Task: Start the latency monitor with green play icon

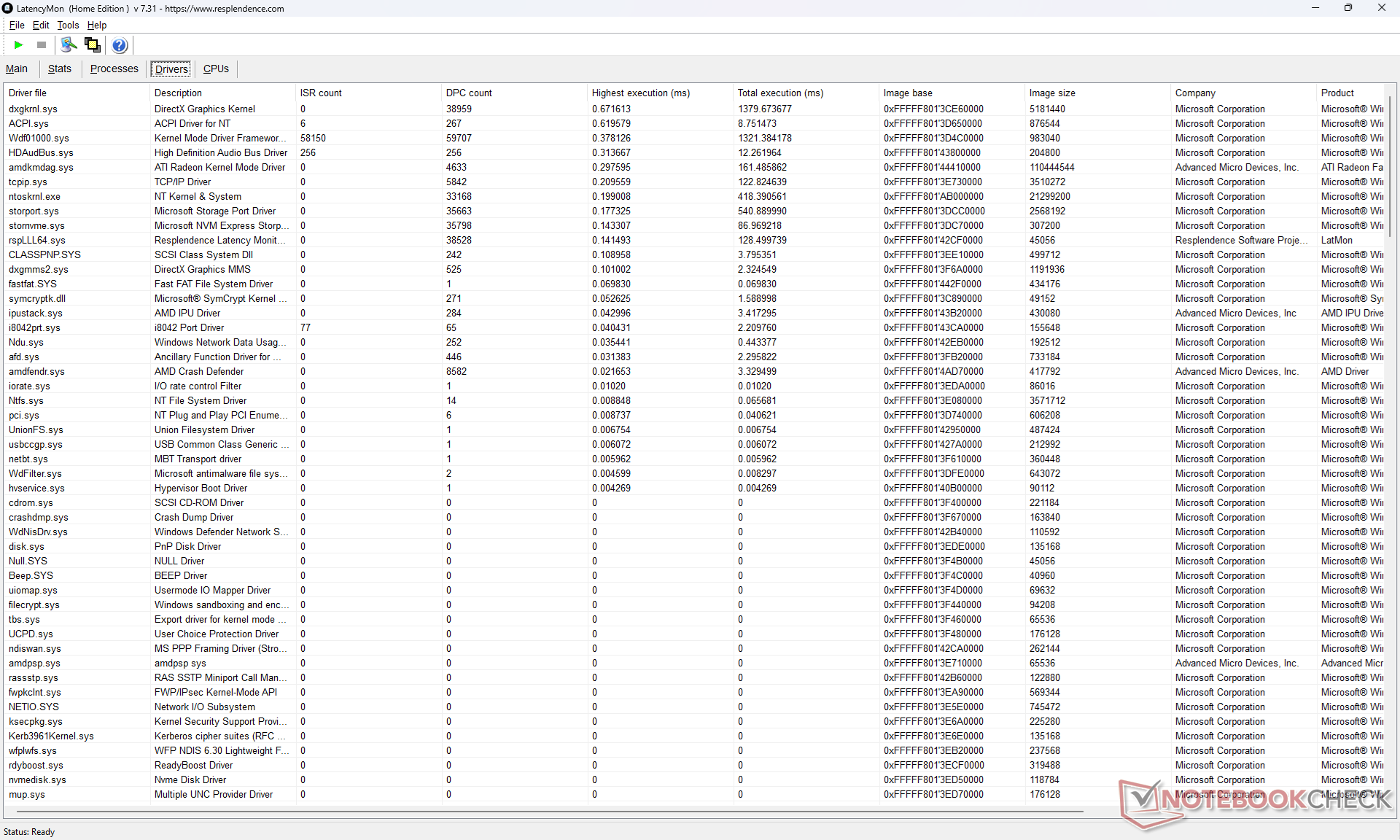Action: (18, 45)
